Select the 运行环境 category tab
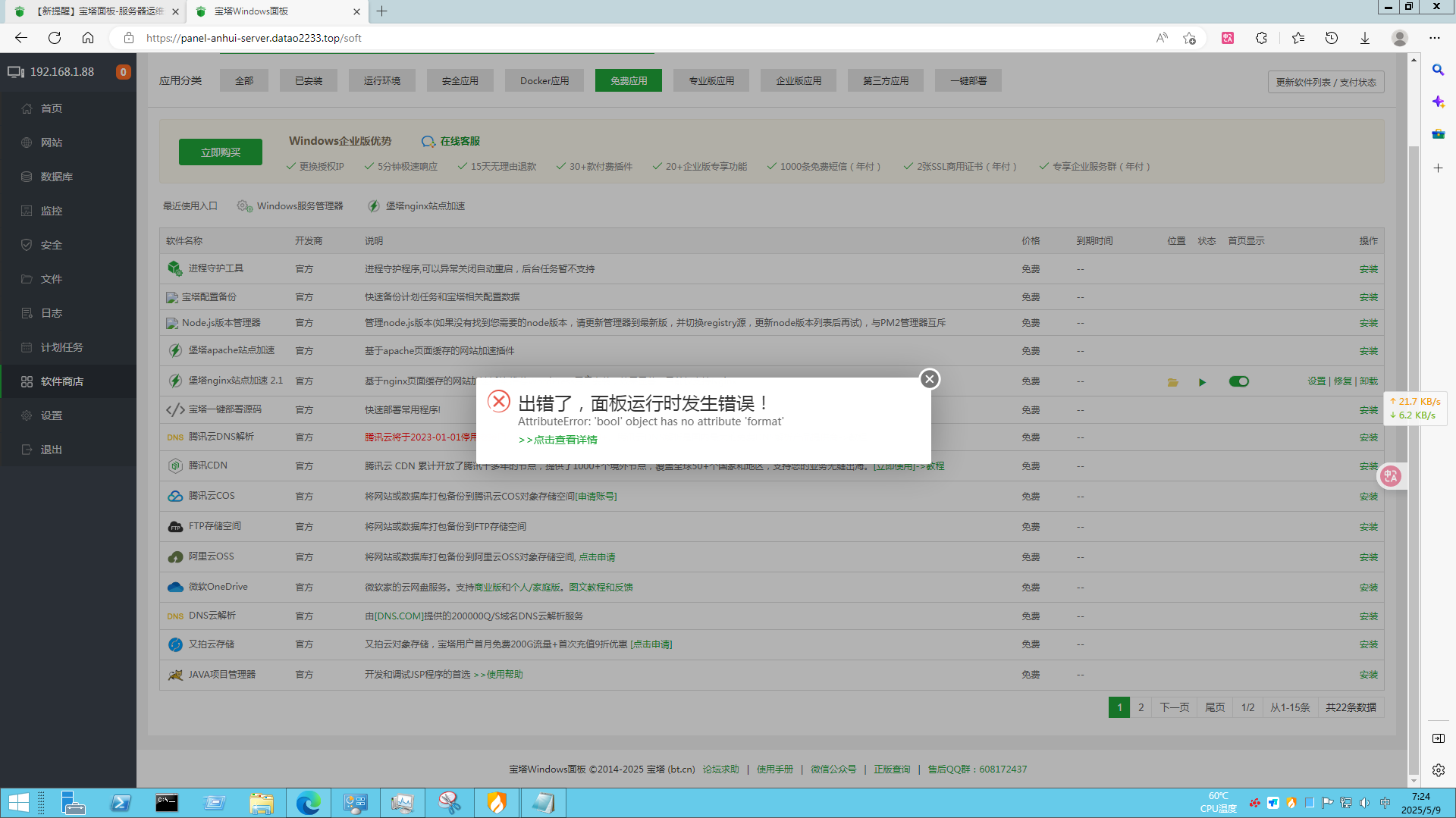The image size is (1456, 818). 382,80
